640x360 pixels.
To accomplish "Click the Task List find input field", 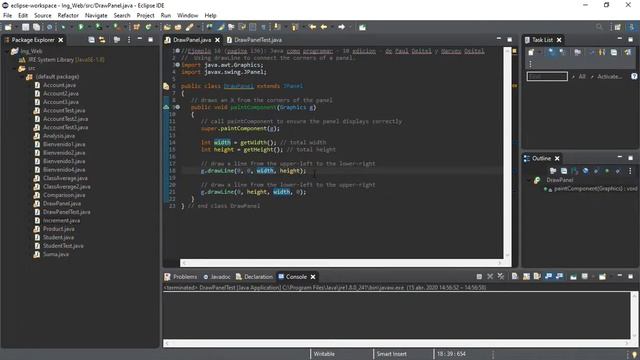I will point(547,76).
